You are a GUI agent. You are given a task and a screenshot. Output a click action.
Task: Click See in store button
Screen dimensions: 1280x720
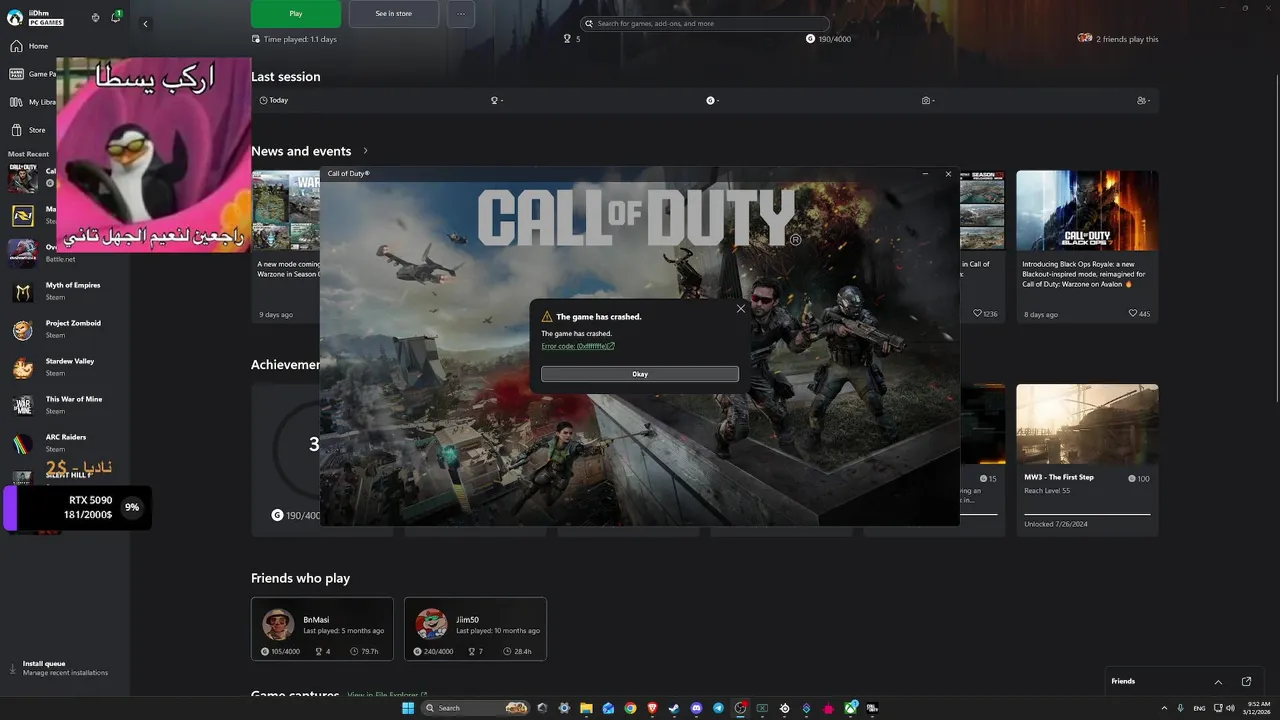click(x=393, y=14)
